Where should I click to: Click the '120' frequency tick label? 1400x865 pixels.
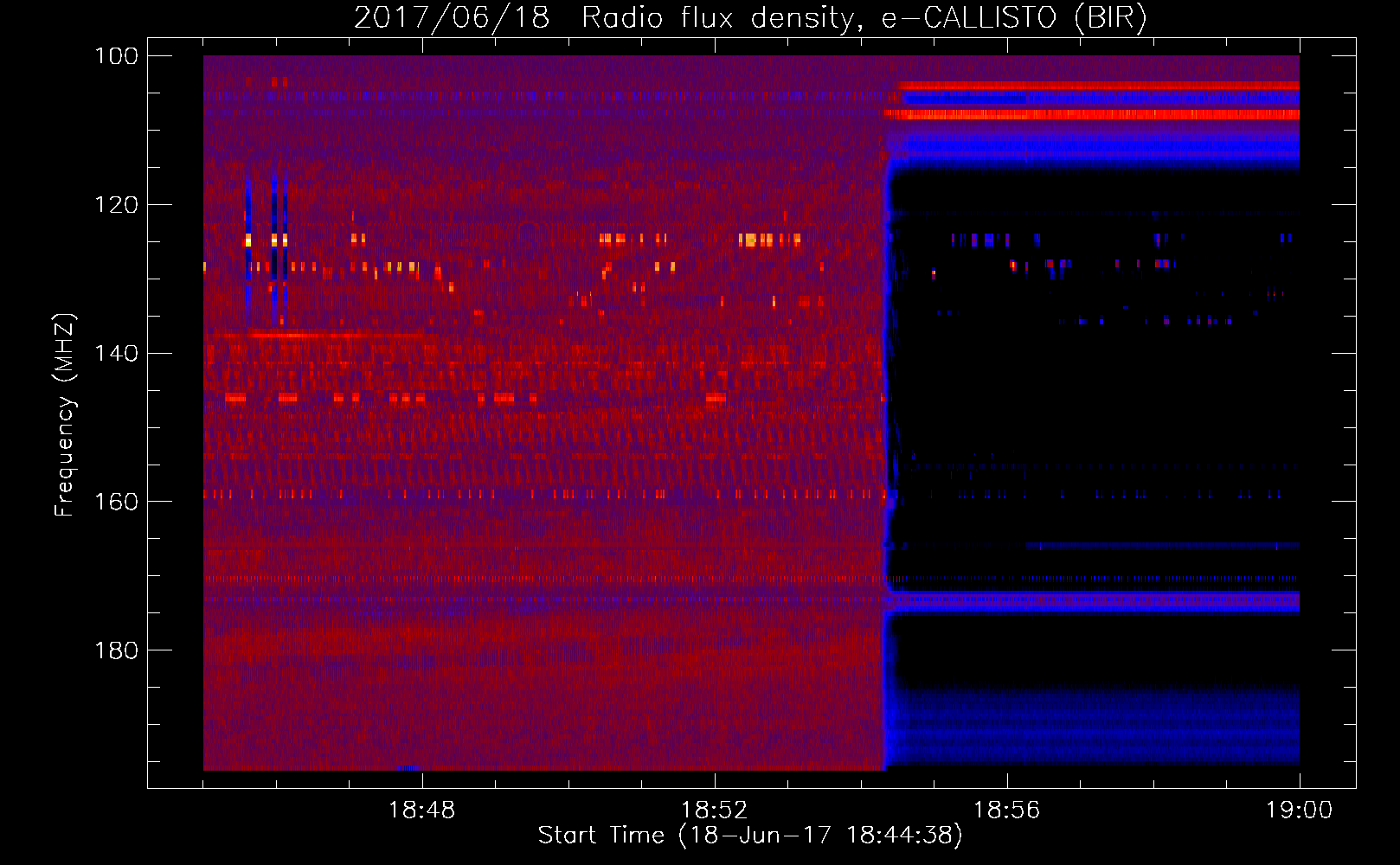116,205
